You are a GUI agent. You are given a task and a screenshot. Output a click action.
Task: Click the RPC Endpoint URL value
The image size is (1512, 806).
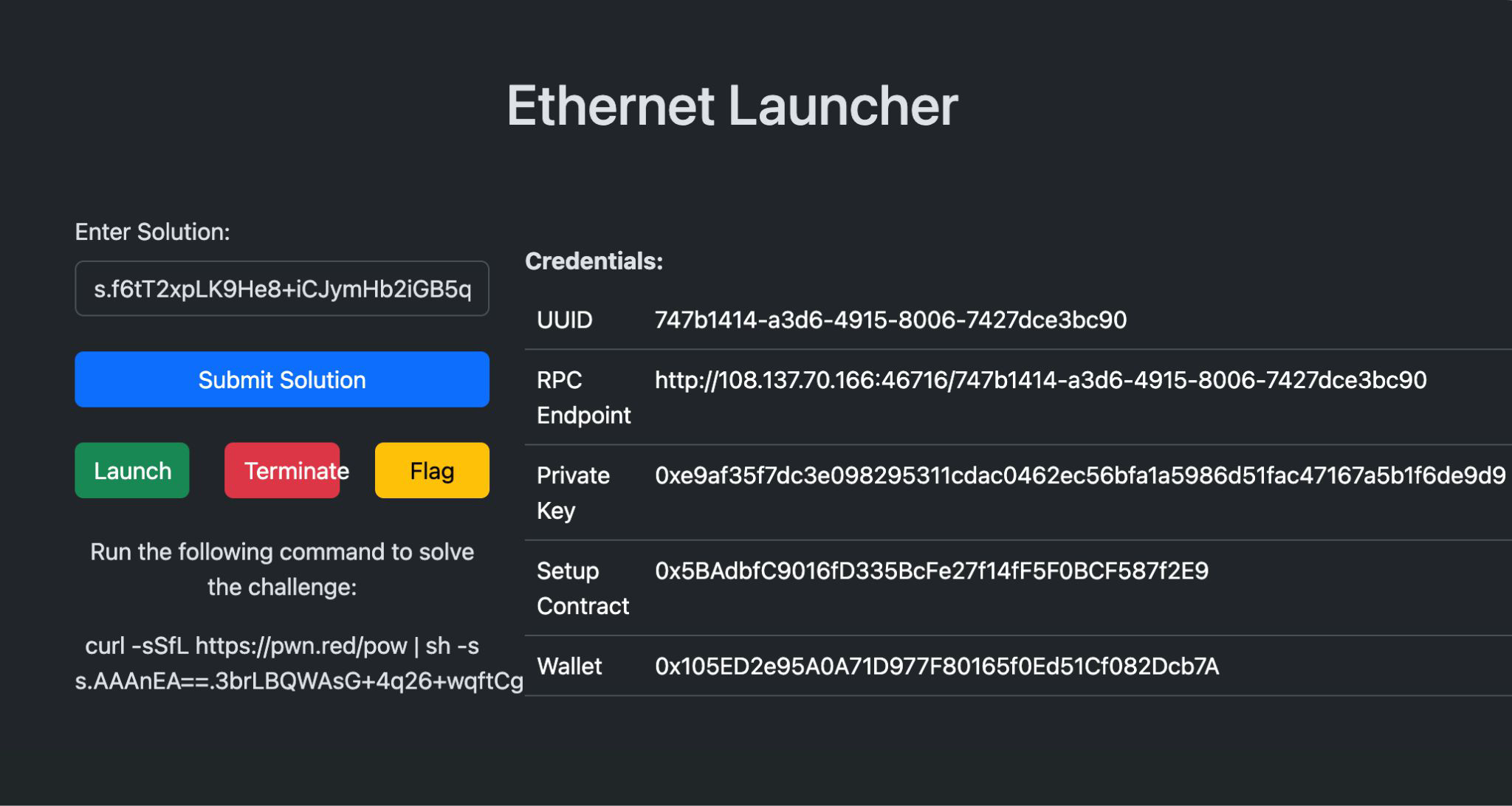point(1040,380)
